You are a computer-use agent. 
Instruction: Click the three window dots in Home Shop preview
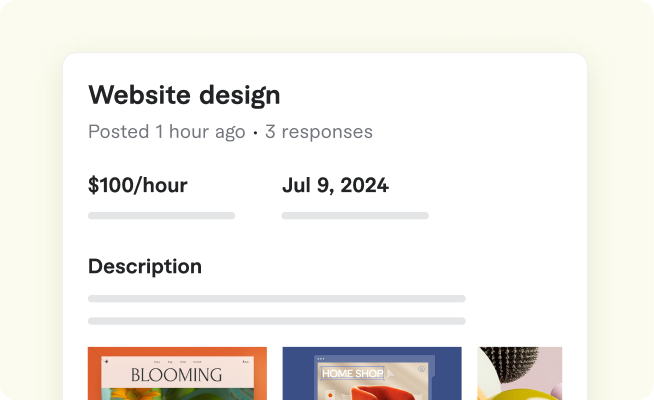[321, 359]
